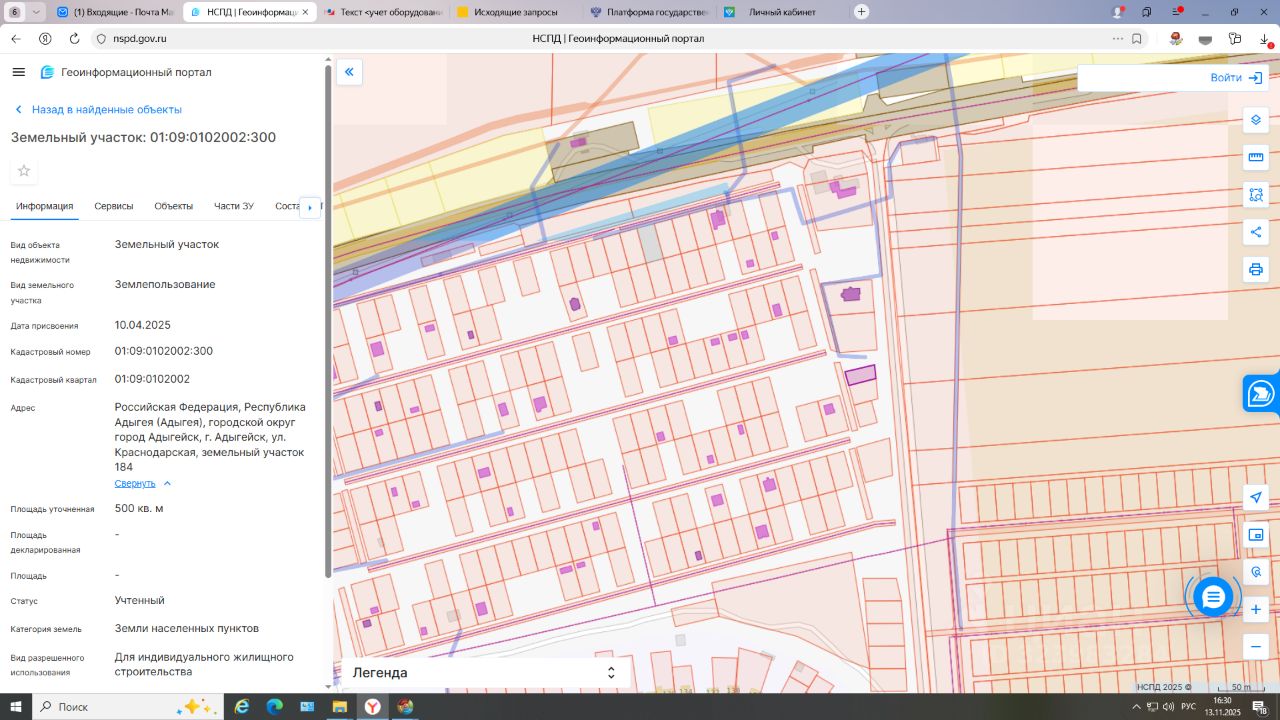
Task: Zoom out the map with minus
Action: (x=1256, y=646)
